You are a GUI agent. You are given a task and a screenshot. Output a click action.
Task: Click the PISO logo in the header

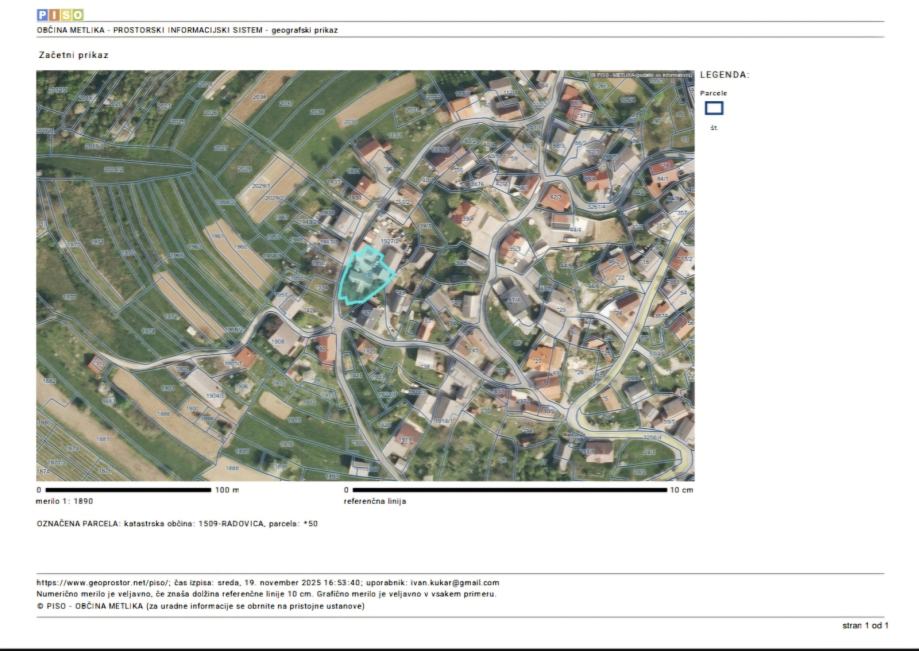[x=60, y=15]
